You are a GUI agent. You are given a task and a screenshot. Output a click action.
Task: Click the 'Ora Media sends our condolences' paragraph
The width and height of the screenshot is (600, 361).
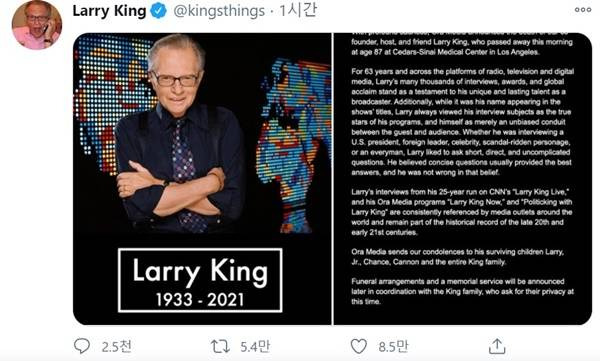[458, 257]
